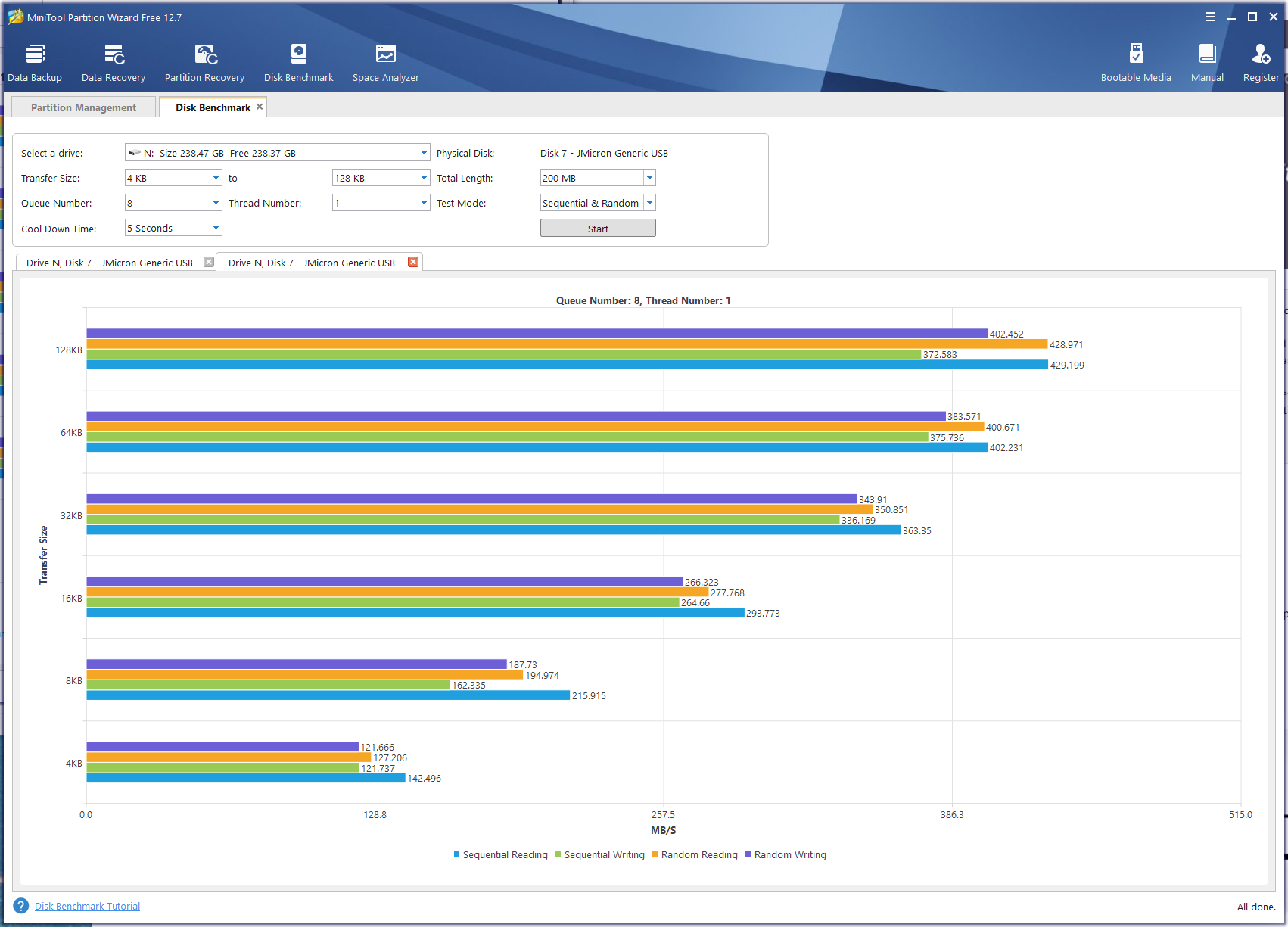Click the 429.199 value label
Image resolution: width=1288 pixels, height=927 pixels.
[1067, 366]
